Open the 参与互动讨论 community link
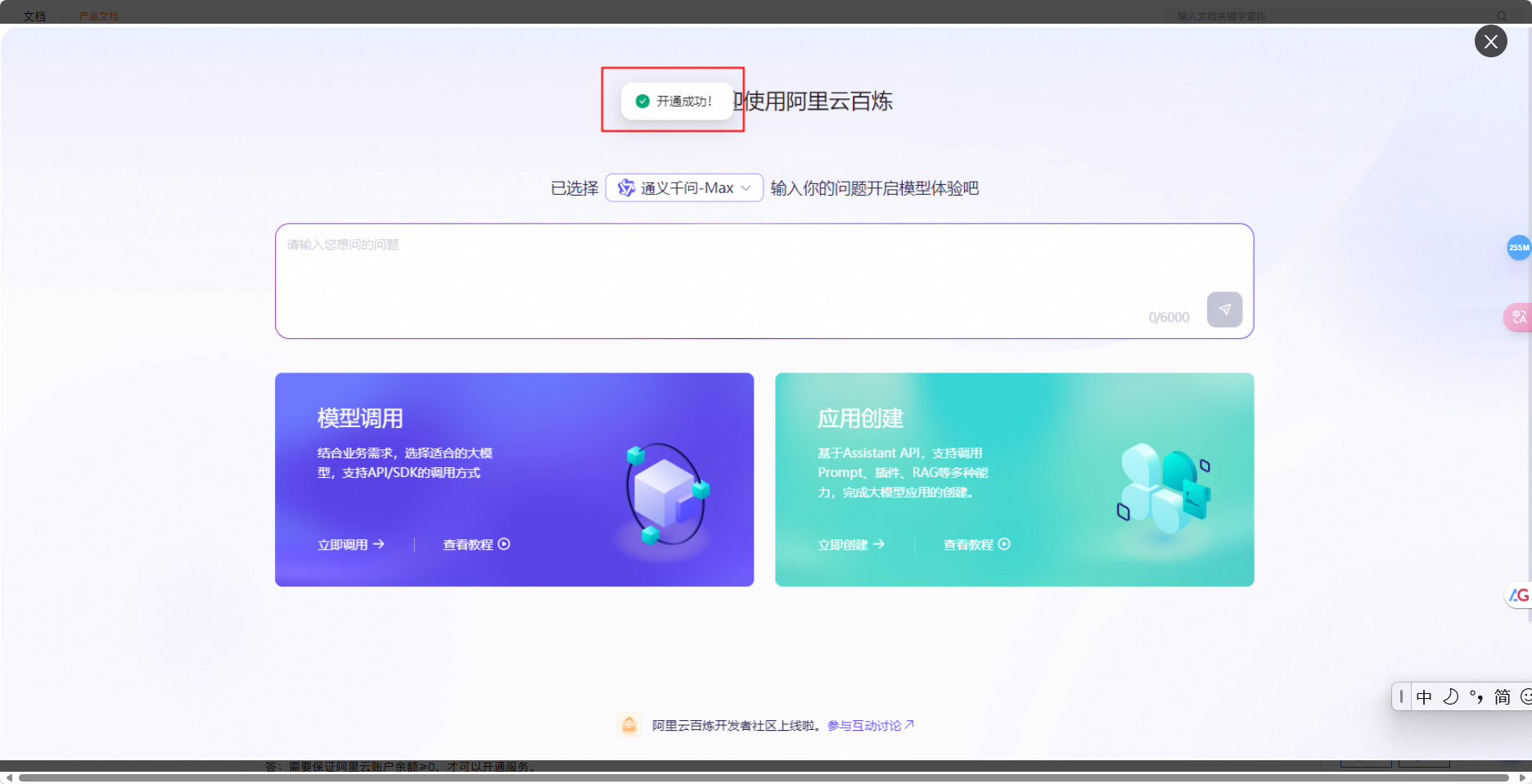The image size is (1532, 784). (x=867, y=725)
